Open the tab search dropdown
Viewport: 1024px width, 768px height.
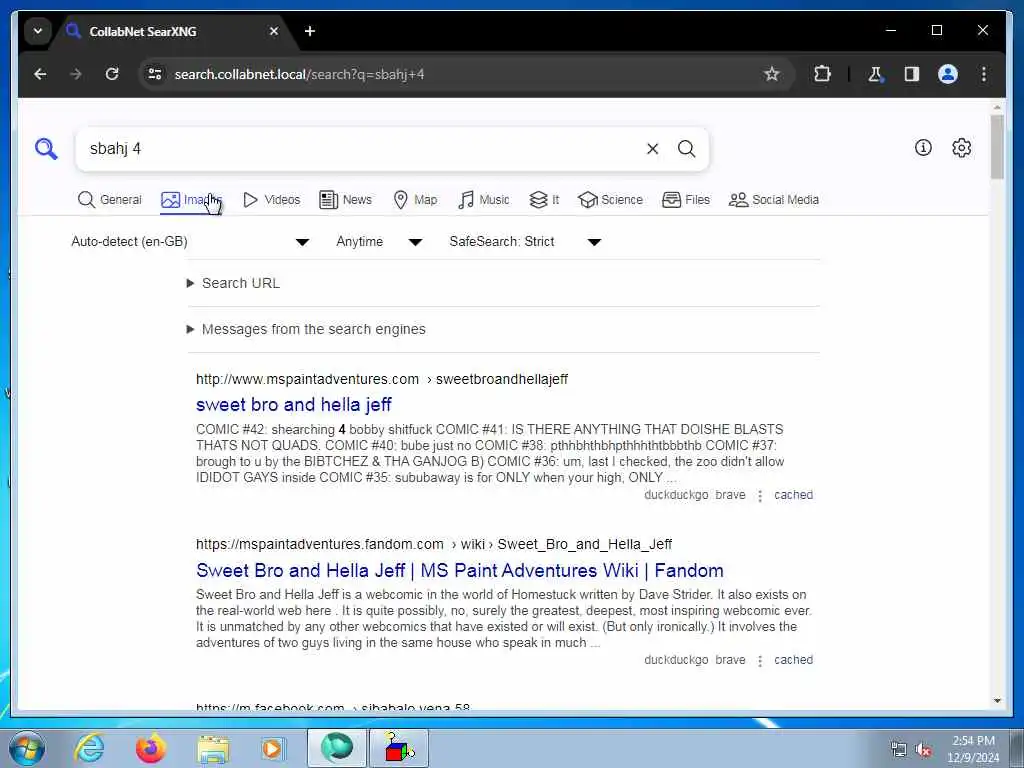[38, 31]
